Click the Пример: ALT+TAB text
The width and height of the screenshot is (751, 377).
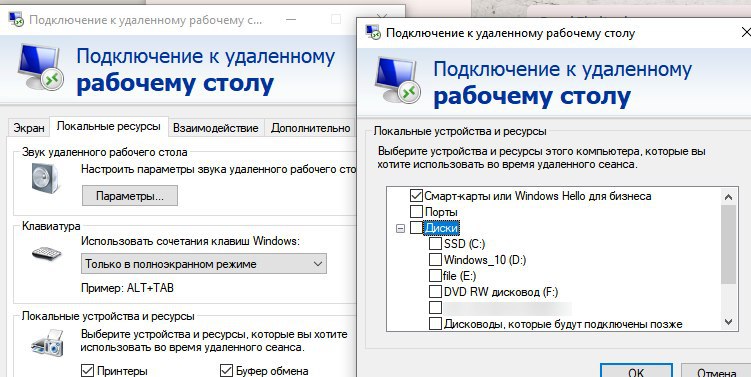127,288
